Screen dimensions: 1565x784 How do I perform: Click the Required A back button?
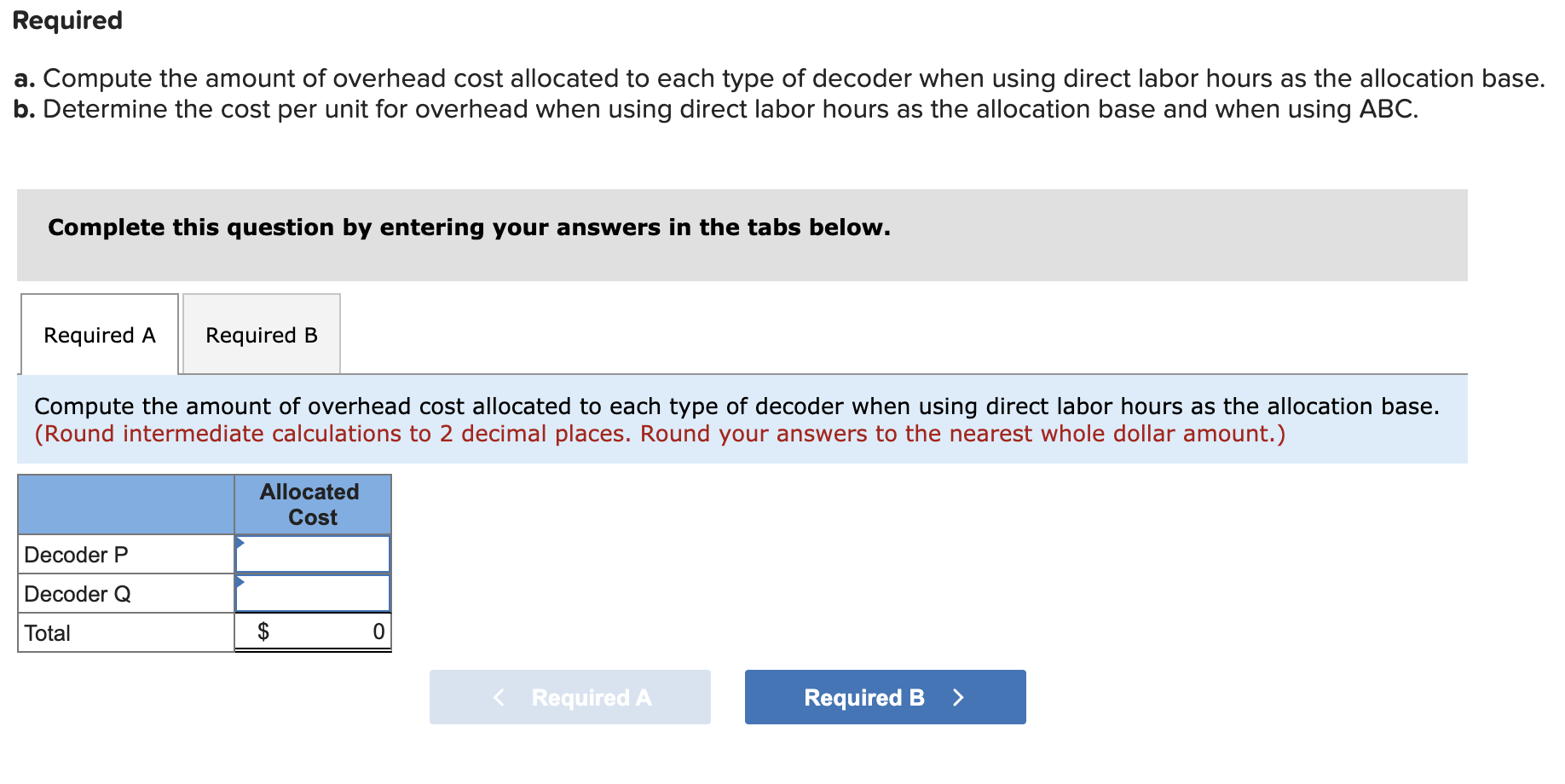pos(569,697)
